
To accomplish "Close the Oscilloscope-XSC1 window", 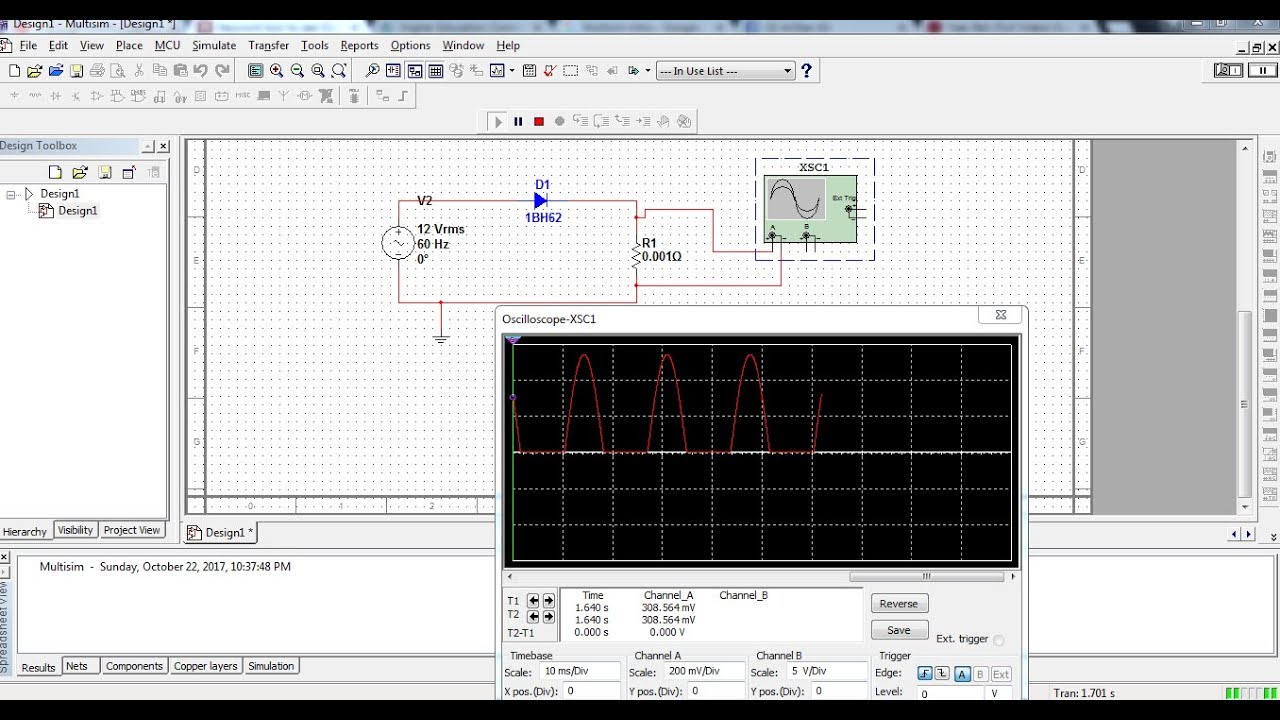I will 1000,315.
